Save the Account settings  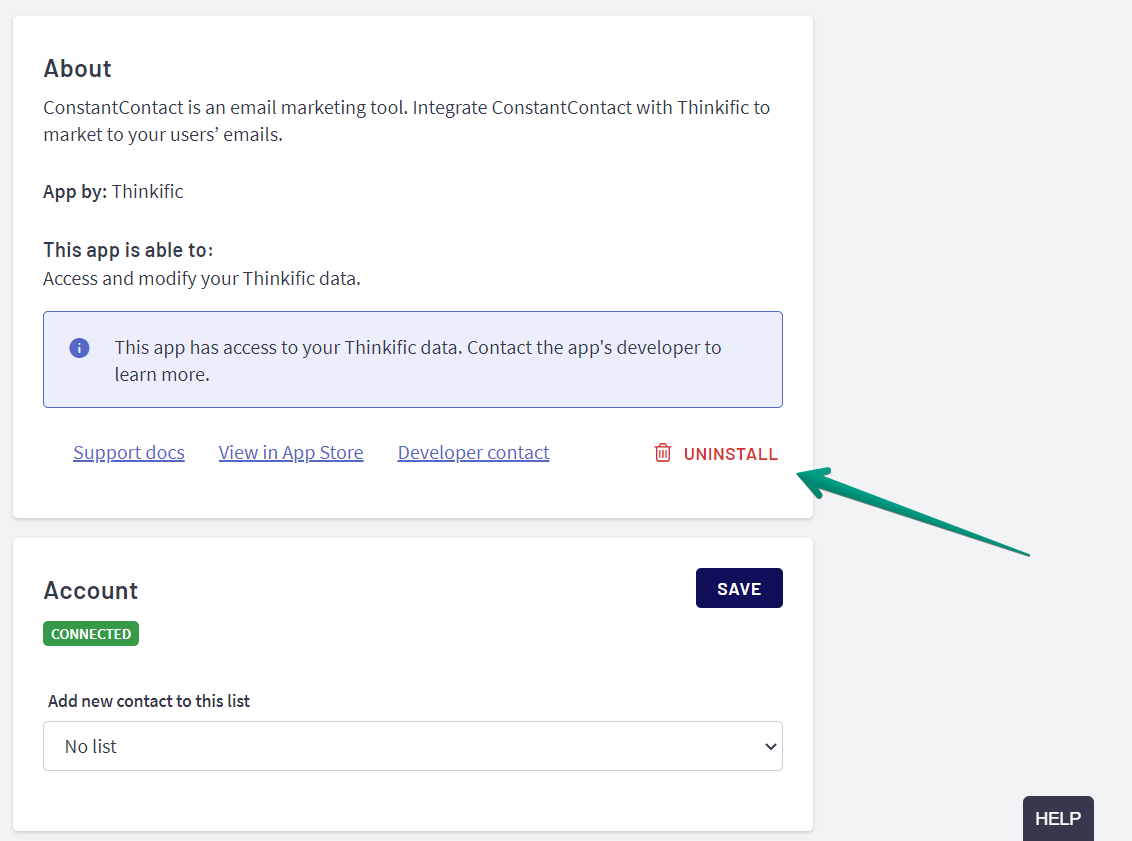[x=739, y=588]
